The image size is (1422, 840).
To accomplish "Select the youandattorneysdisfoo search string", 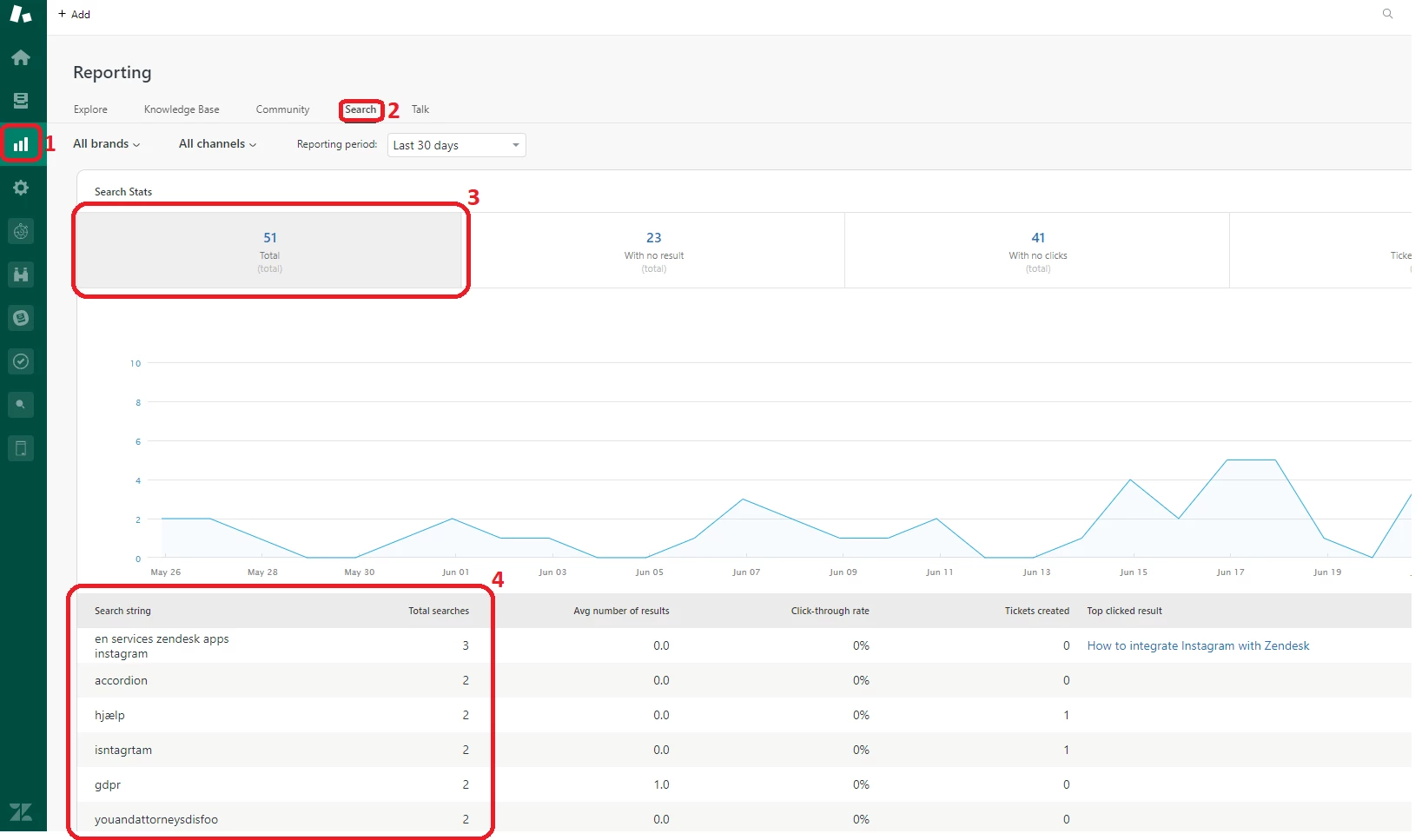I will [156, 819].
